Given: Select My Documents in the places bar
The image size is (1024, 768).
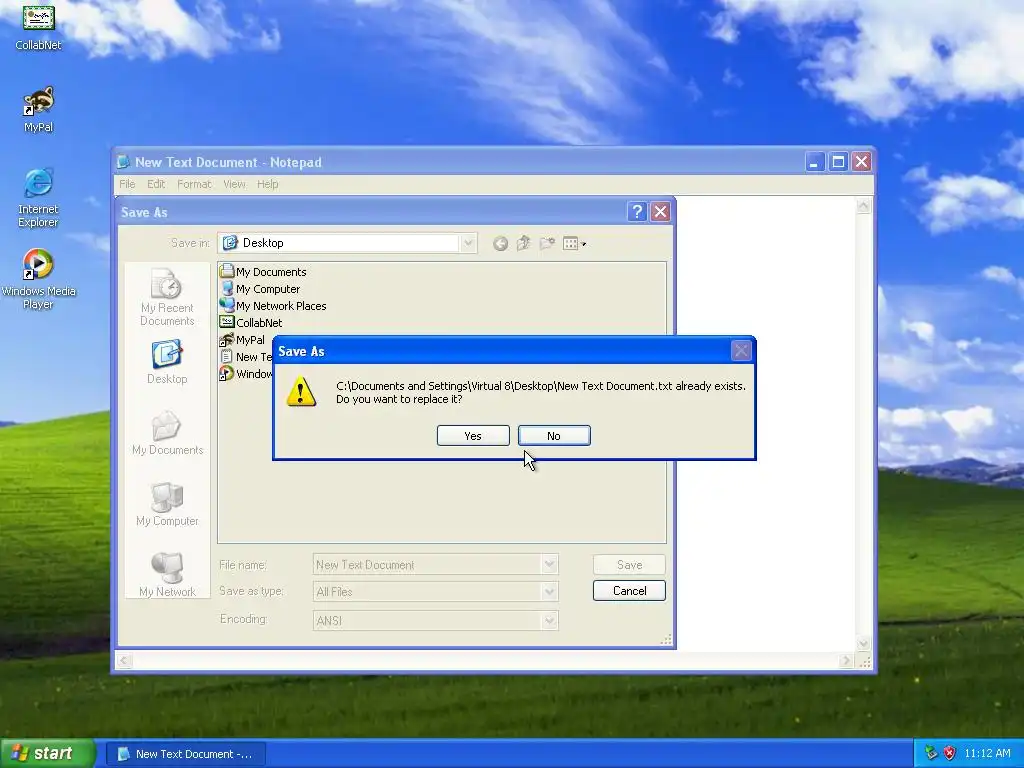Looking at the screenshot, I should (x=167, y=433).
